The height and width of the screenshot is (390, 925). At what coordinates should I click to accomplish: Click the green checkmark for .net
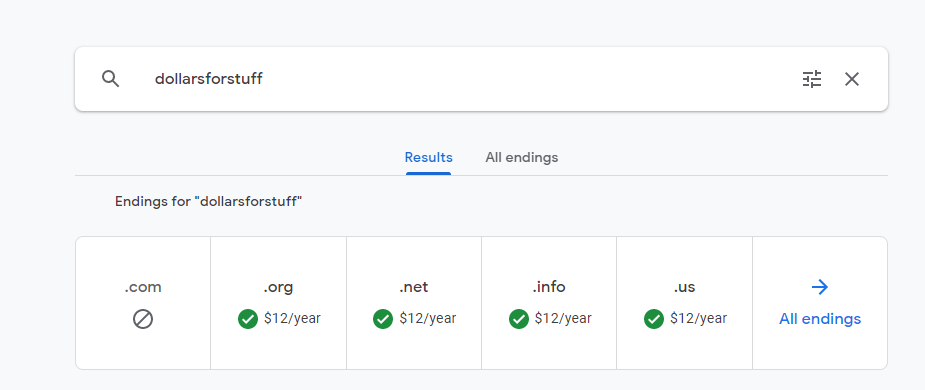point(383,319)
